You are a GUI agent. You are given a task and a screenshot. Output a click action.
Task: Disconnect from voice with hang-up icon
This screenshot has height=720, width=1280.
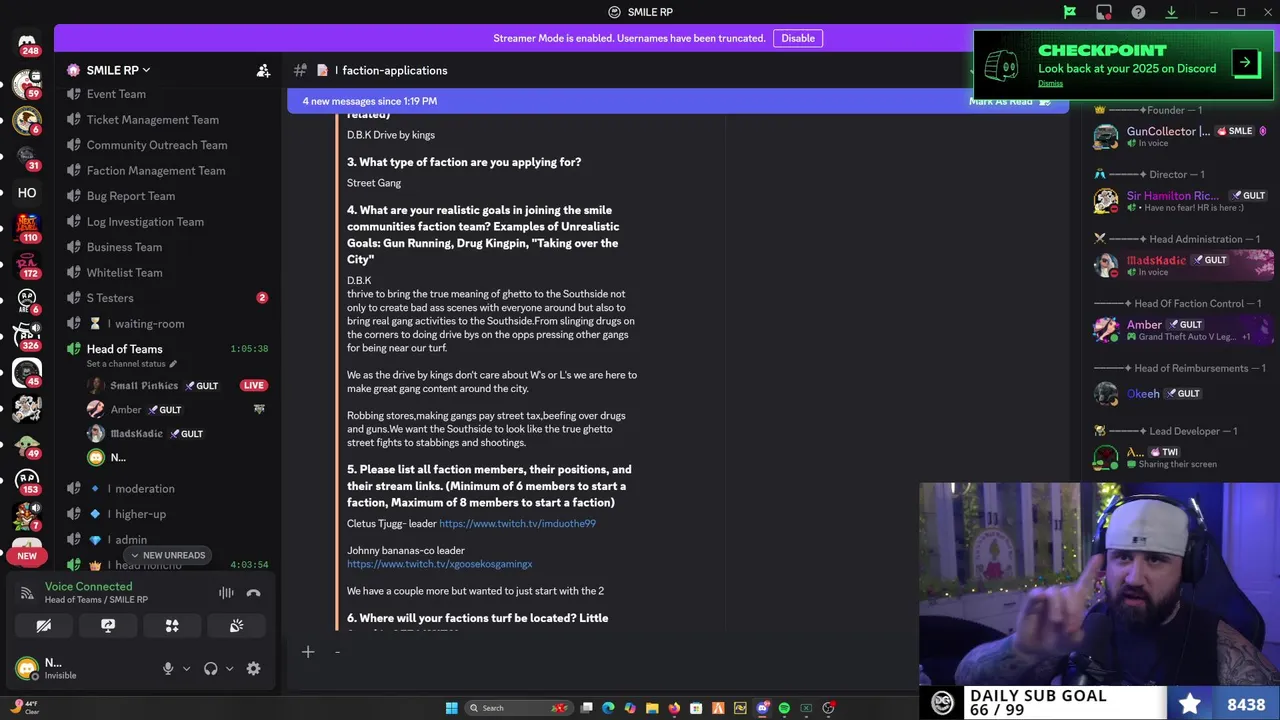pos(254,593)
